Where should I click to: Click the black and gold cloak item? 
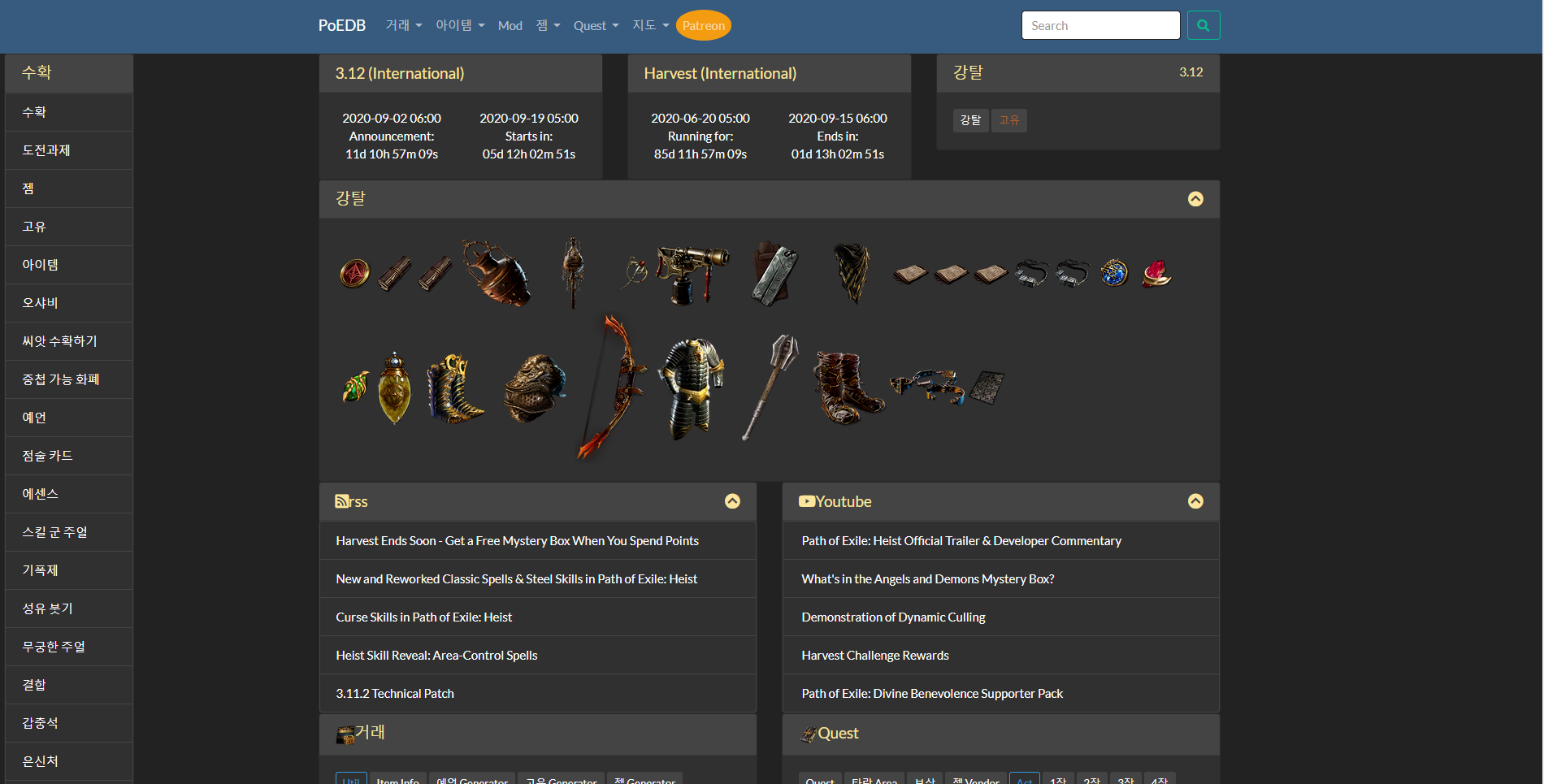852,273
